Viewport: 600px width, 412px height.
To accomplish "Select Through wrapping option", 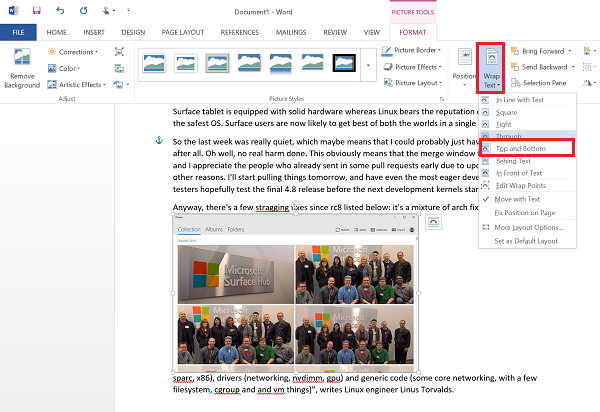I will 527,135.
